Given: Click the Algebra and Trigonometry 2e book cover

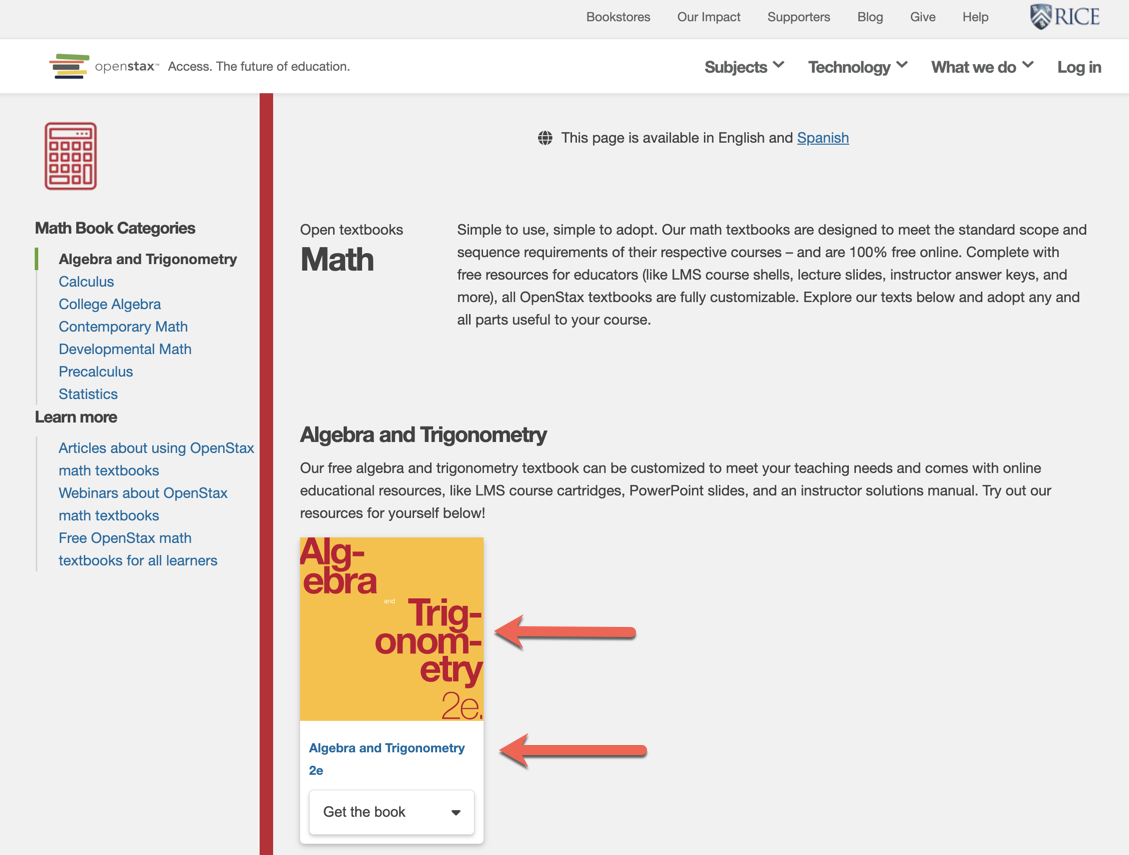Looking at the screenshot, I should coord(391,628).
